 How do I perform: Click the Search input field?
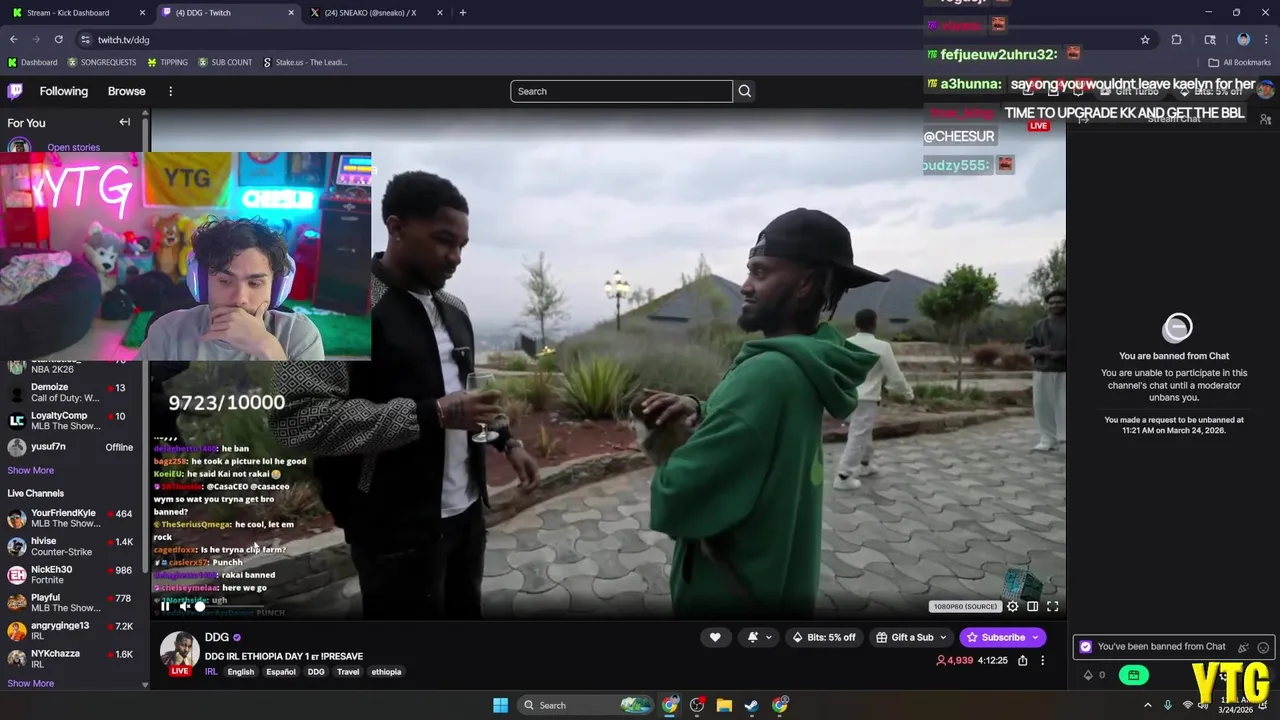621,91
